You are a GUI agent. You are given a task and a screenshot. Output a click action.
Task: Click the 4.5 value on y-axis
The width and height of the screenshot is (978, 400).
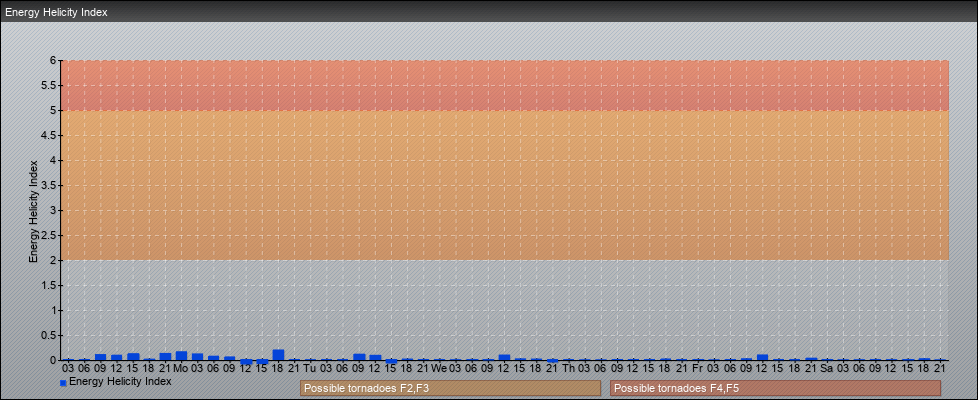[x=50, y=135]
